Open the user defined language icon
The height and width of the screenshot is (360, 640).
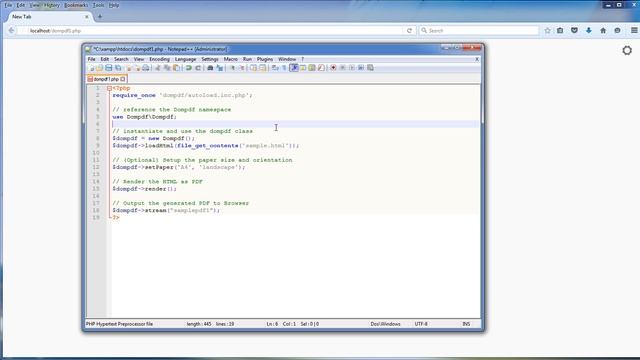click(303, 68)
